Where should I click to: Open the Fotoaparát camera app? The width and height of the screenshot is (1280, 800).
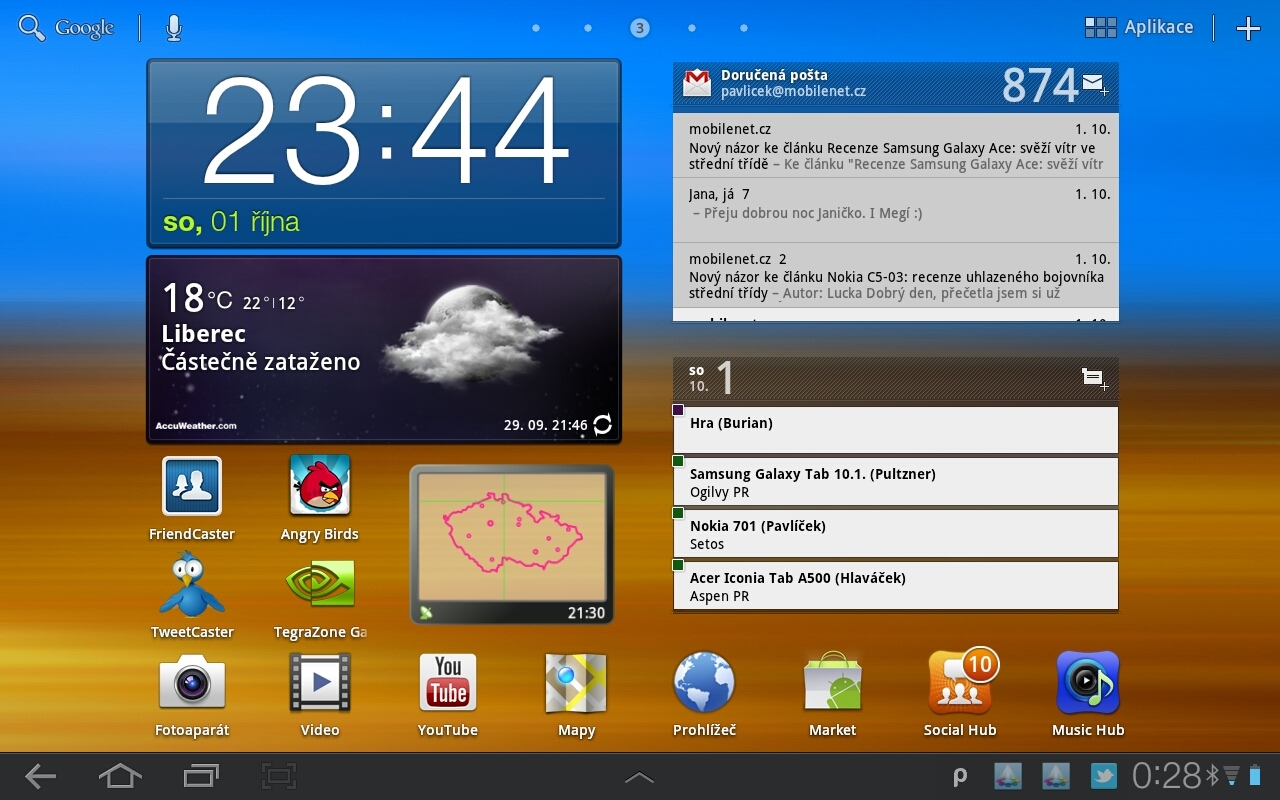pos(191,685)
